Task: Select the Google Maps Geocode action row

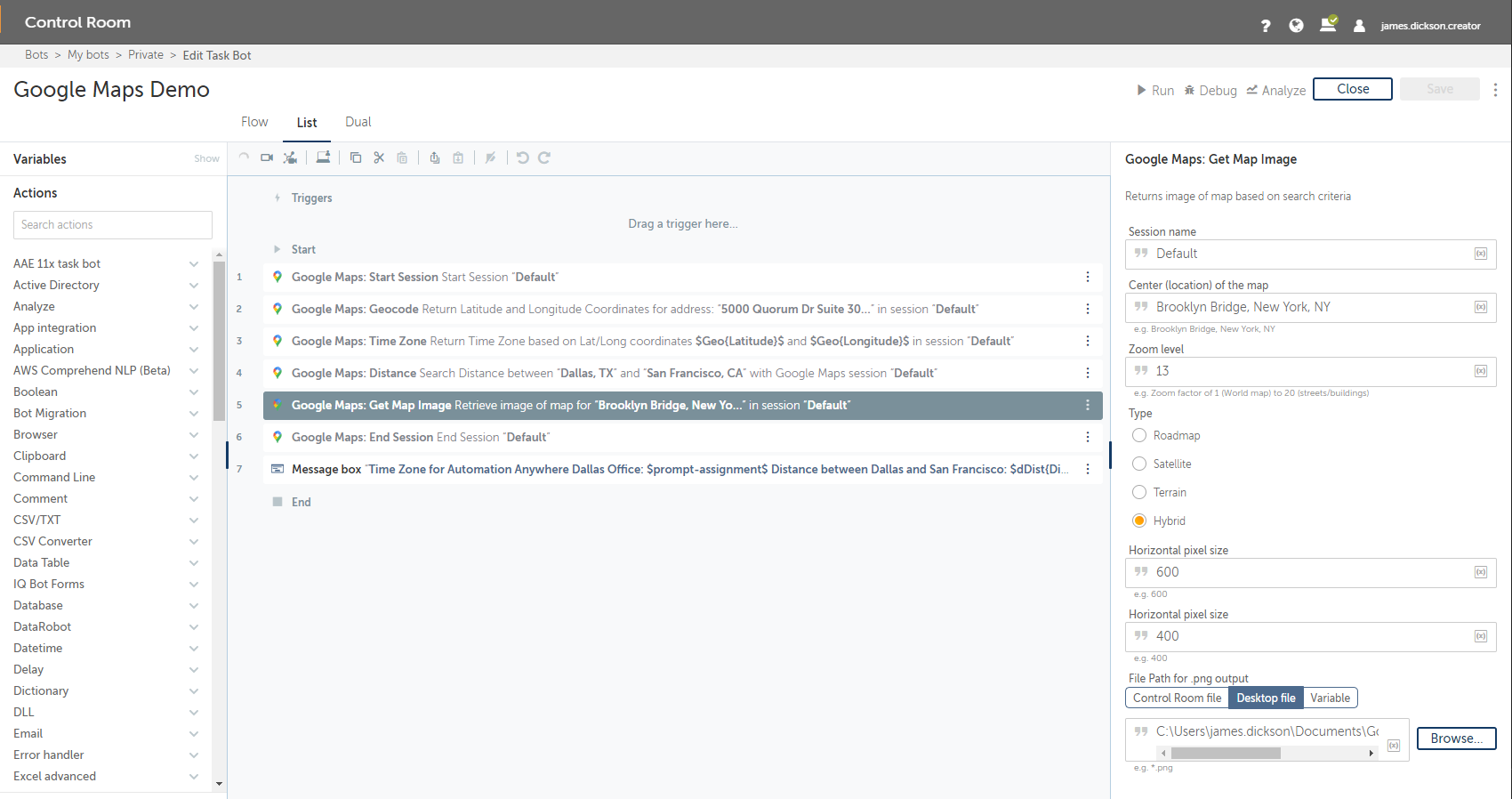Action: [683, 309]
